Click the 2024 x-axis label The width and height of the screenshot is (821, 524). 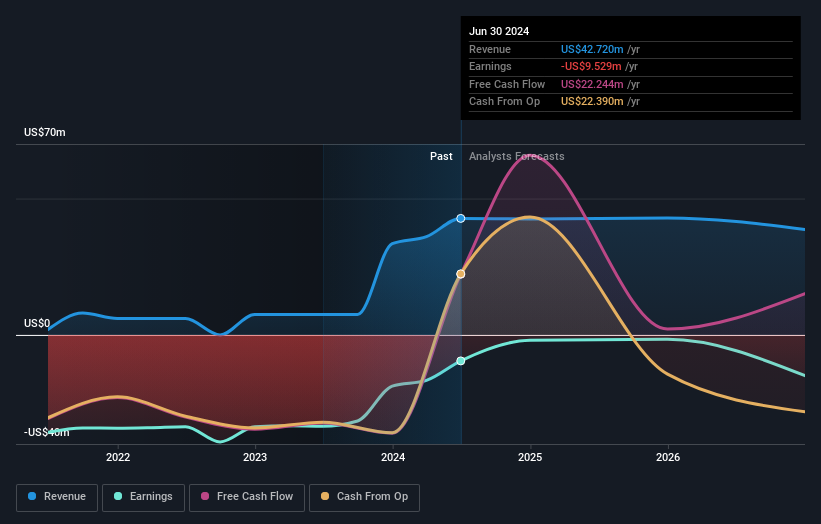393,457
